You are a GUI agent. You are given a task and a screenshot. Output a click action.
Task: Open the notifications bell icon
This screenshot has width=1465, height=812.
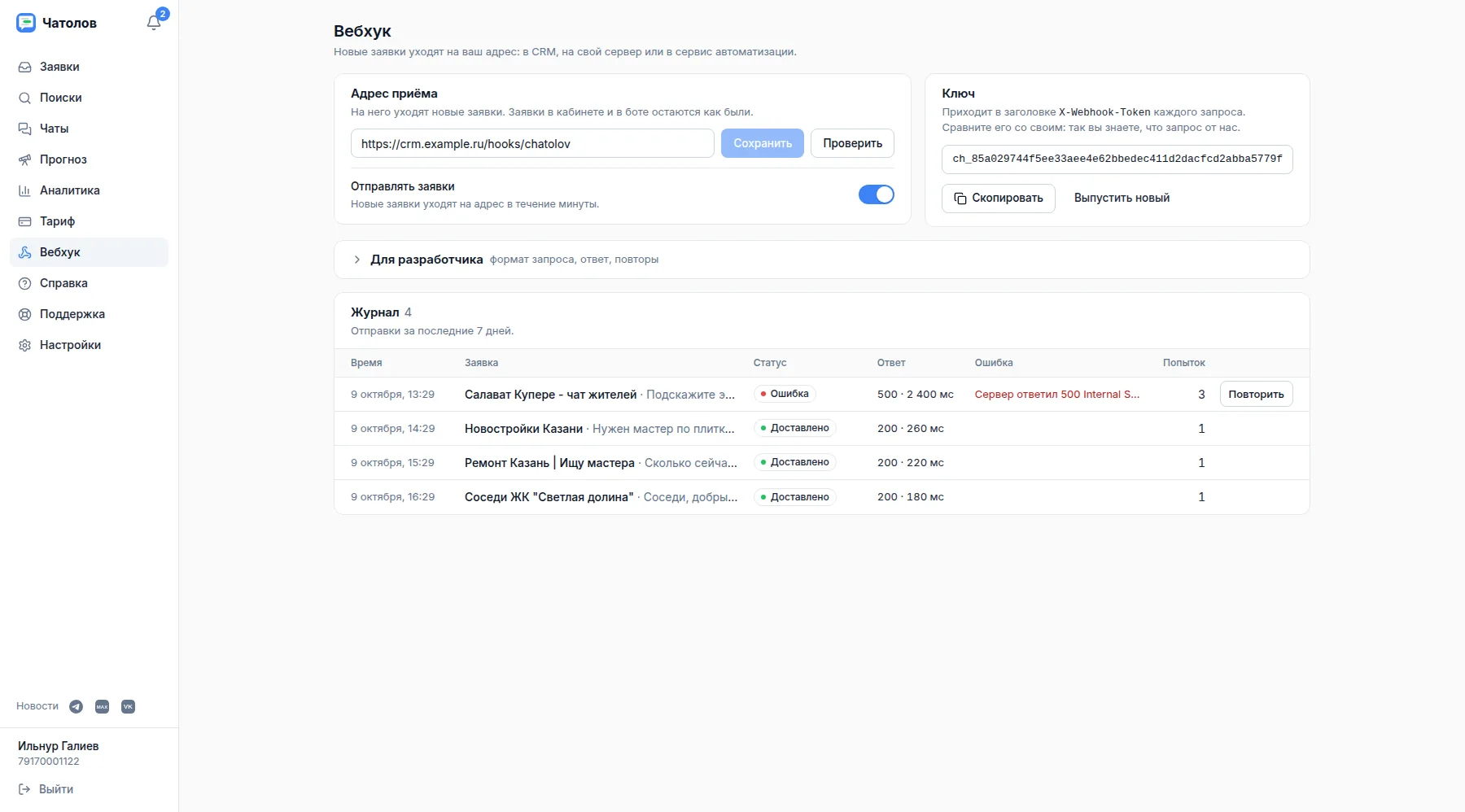point(154,23)
